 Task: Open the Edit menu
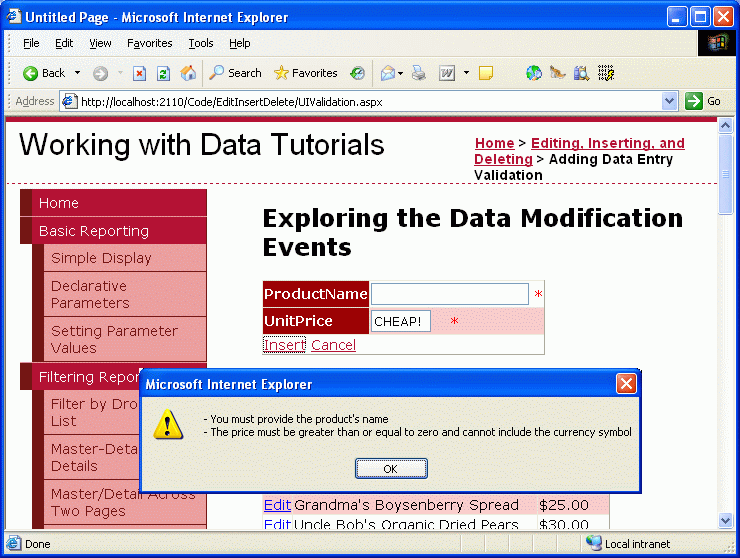64,43
